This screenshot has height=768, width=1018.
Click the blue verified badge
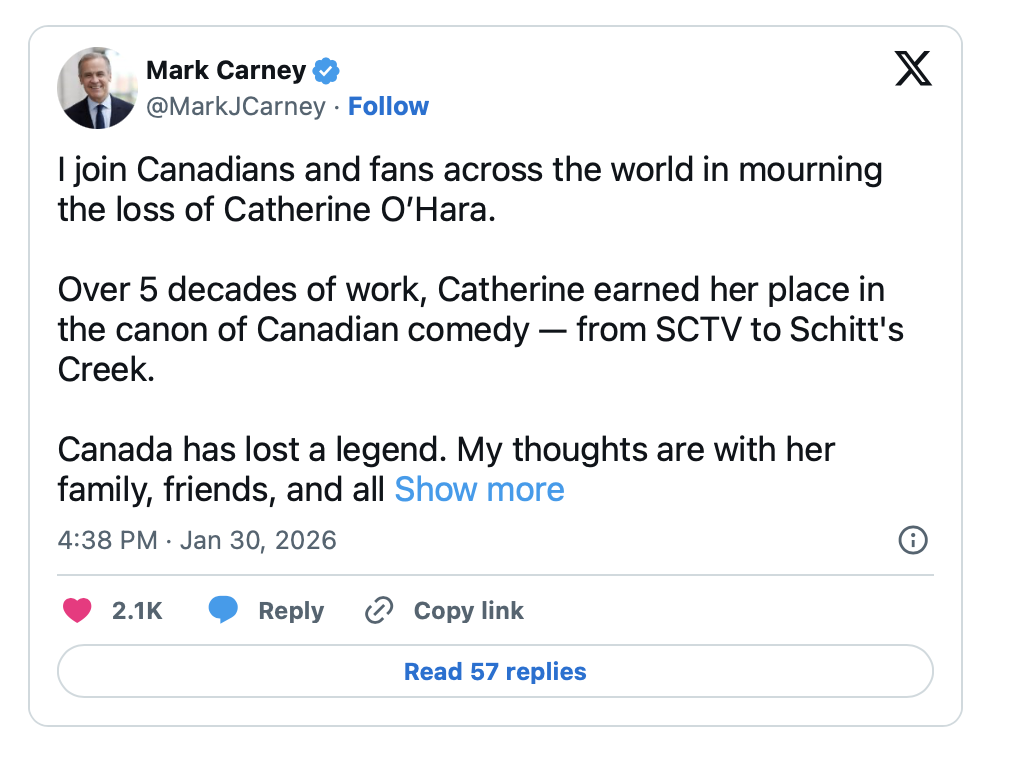327,71
